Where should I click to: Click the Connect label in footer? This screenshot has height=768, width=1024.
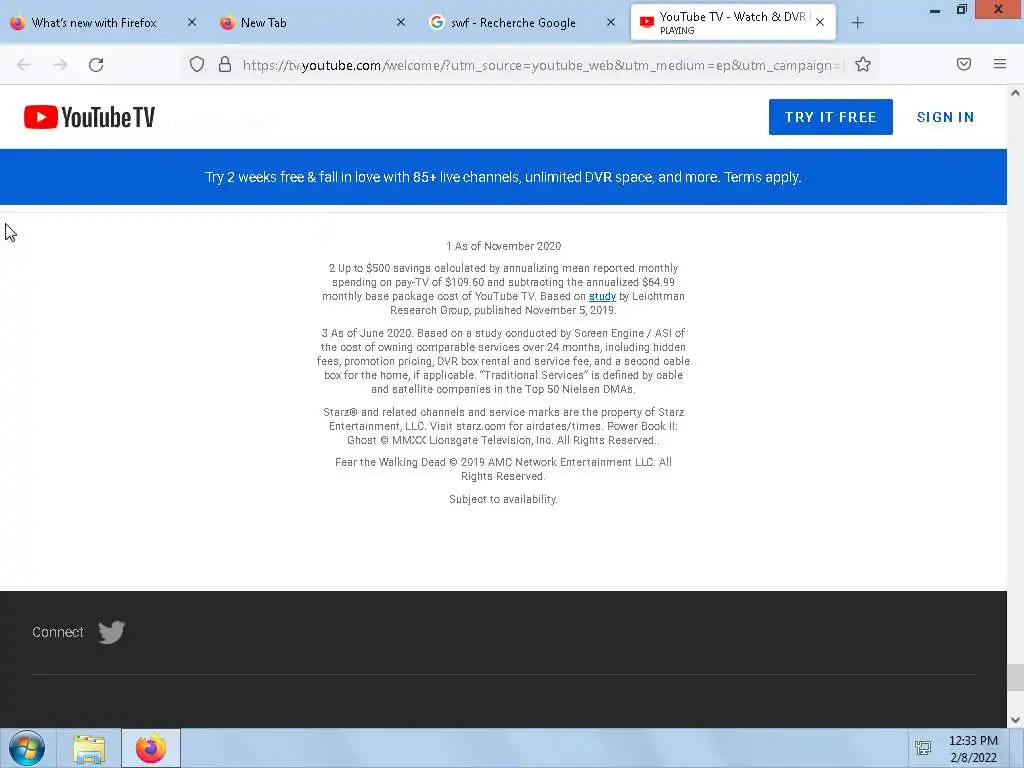coord(57,632)
